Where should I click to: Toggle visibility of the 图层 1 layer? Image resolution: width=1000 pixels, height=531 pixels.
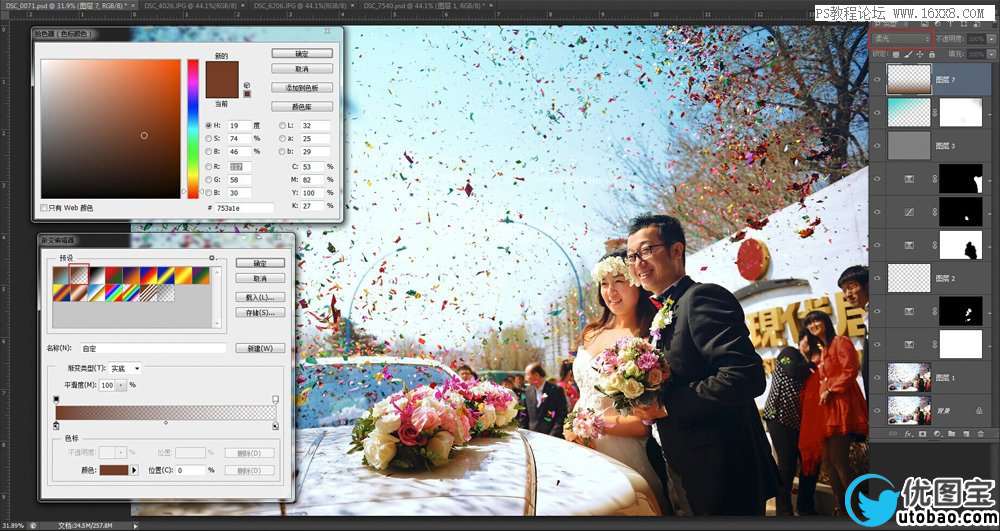[x=877, y=377]
